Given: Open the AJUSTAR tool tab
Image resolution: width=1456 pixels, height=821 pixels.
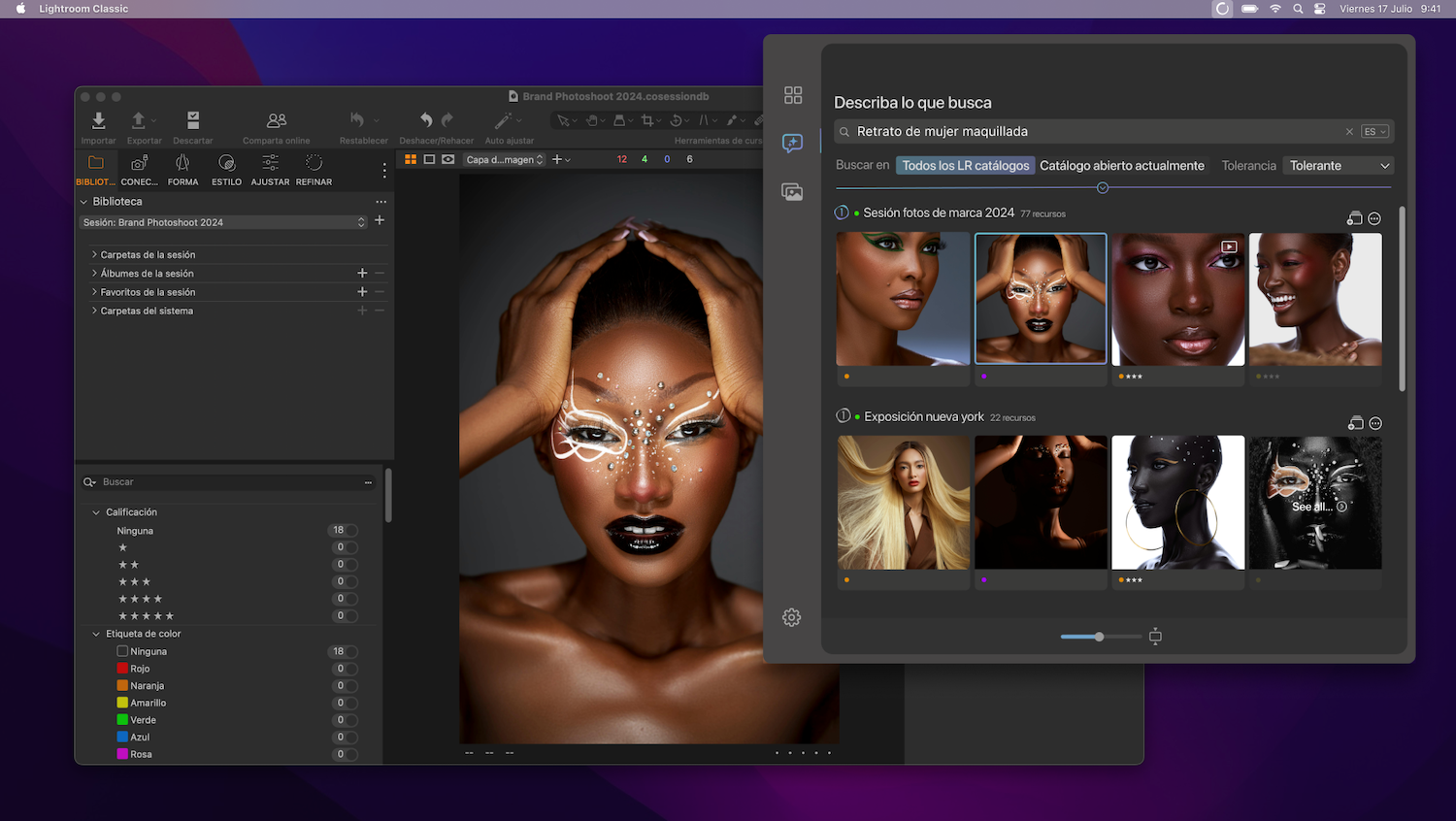Looking at the screenshot, I should point(270,169).
